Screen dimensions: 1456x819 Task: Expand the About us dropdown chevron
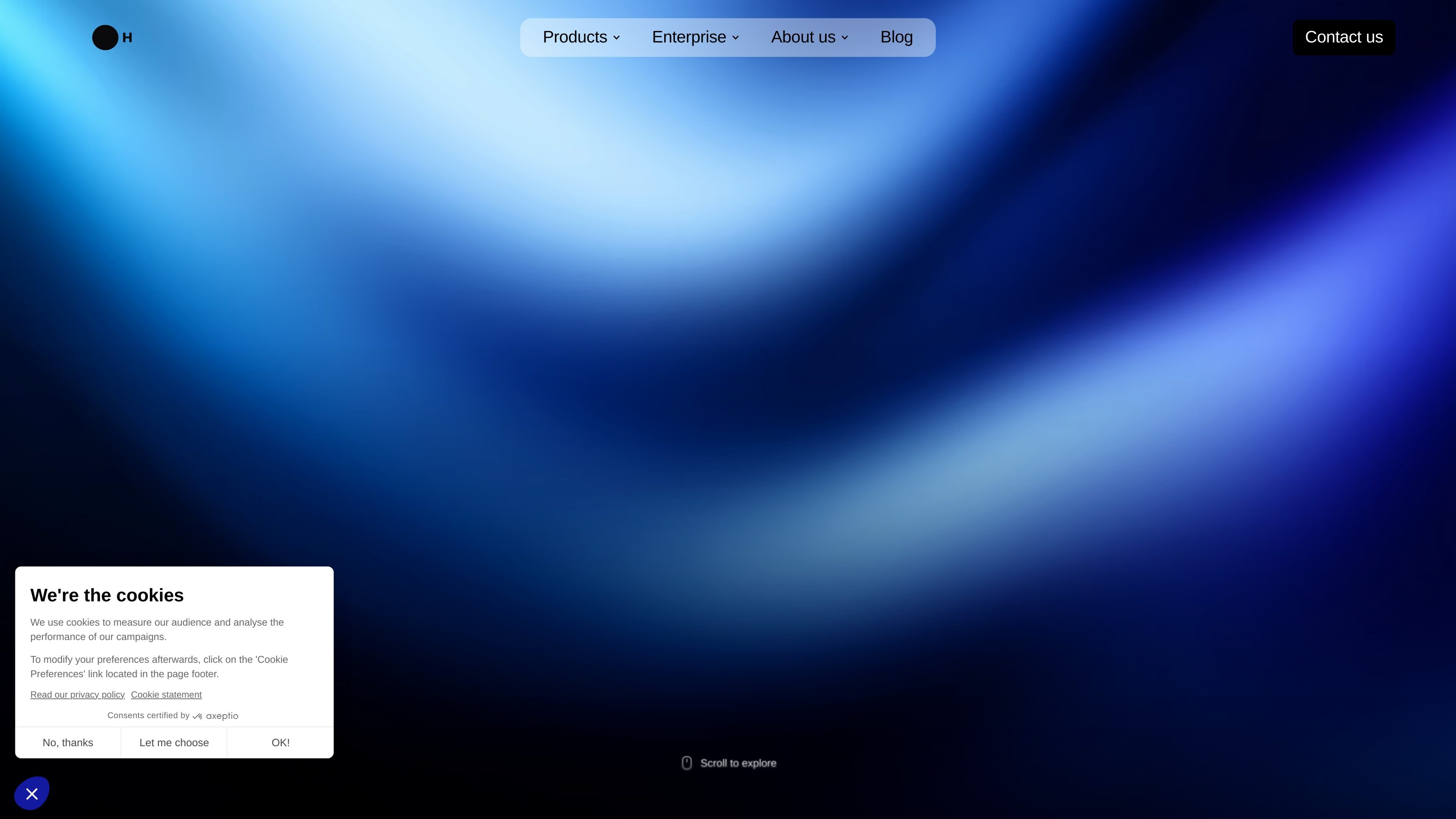point(845,38)
